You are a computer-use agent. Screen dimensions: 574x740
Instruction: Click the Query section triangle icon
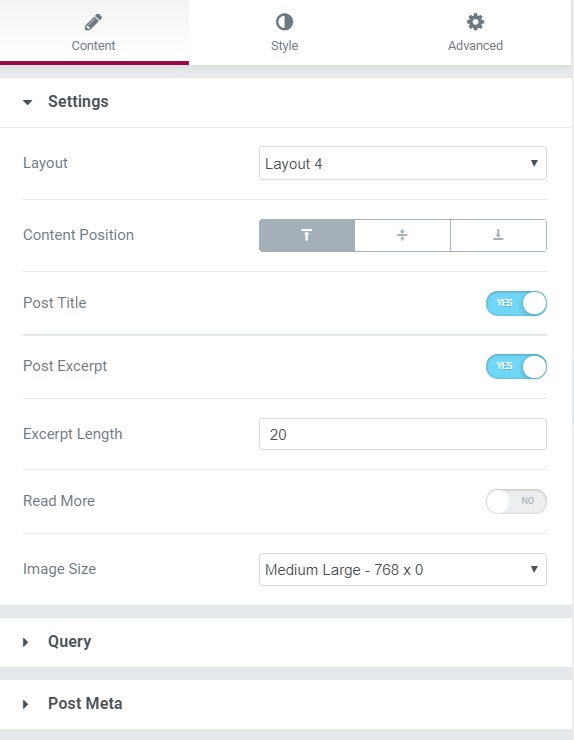[25, 642]
